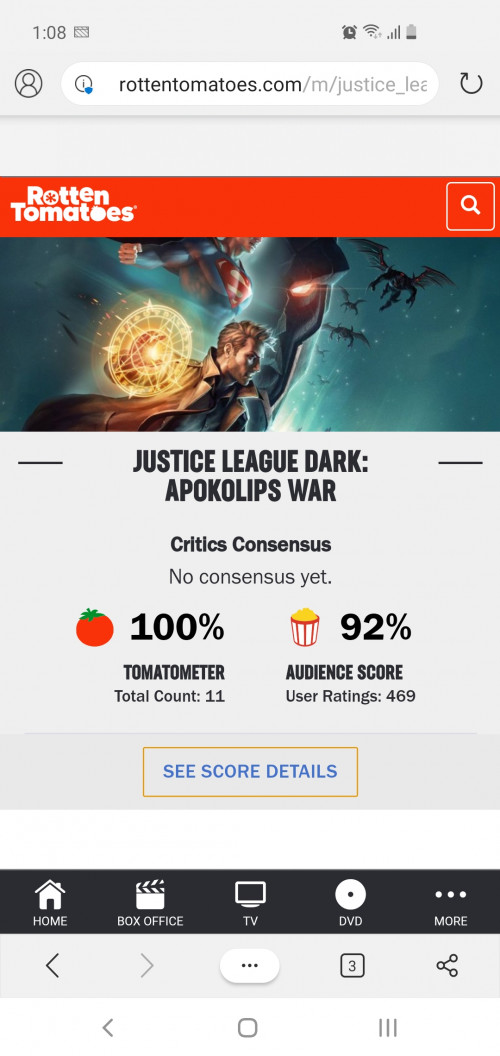This screenshot has width=500, height=1056.
Task: Open the Rotten Tomatoes search icon
Action: pos(470,206)
